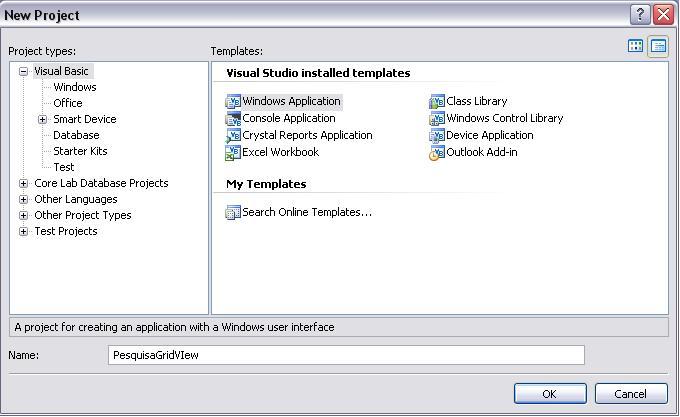Select the Windows Application template icon
The width and height of the screenshot is (680, 417).
(x=234, y=101)
